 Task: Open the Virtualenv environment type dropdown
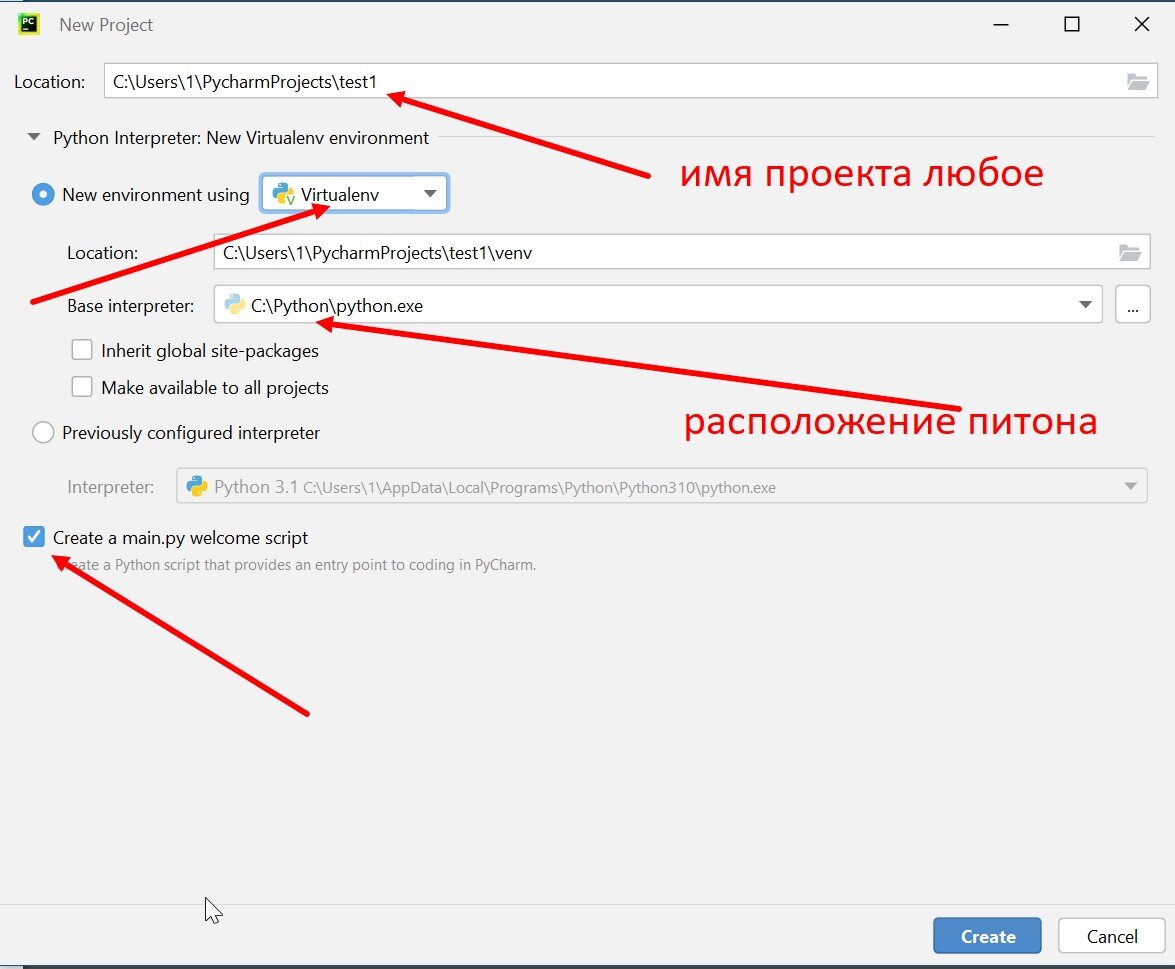[x=354, y=194]
